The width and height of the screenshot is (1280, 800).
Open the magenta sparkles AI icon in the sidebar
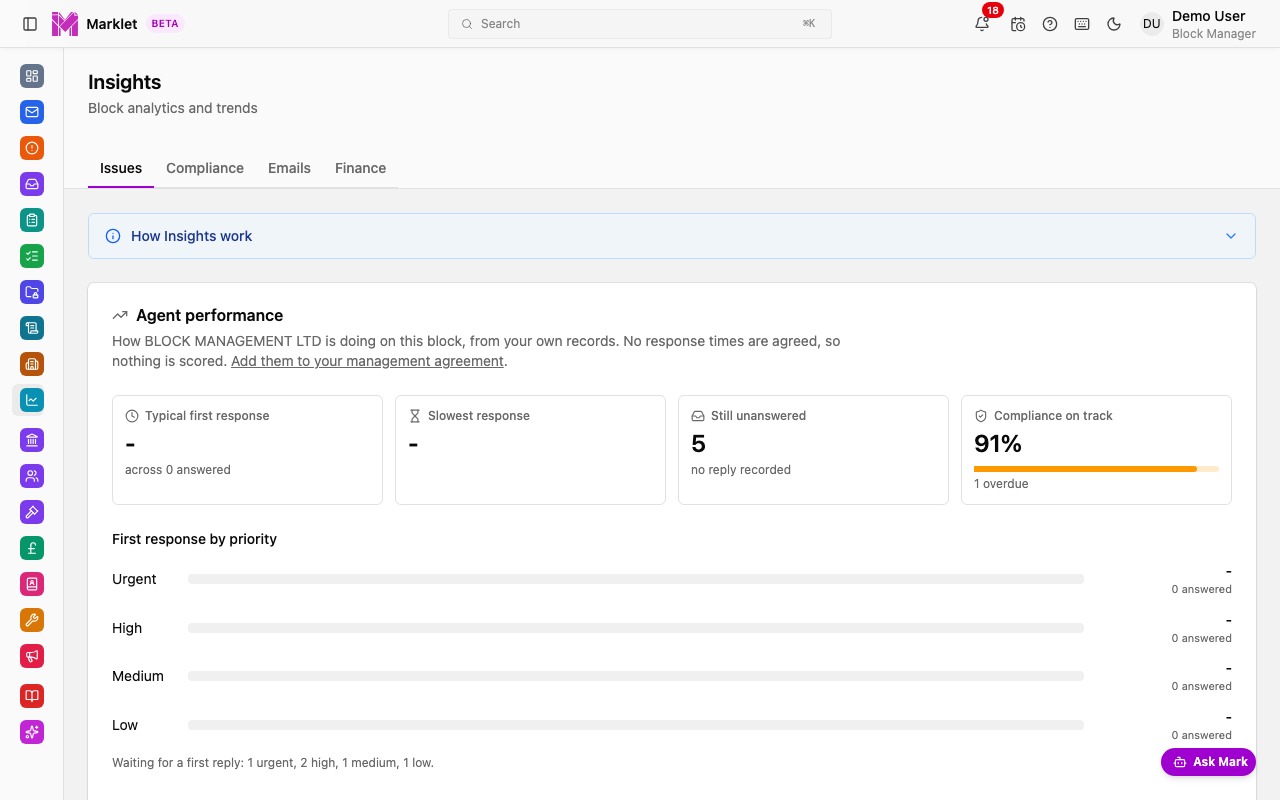click(32, 732)
